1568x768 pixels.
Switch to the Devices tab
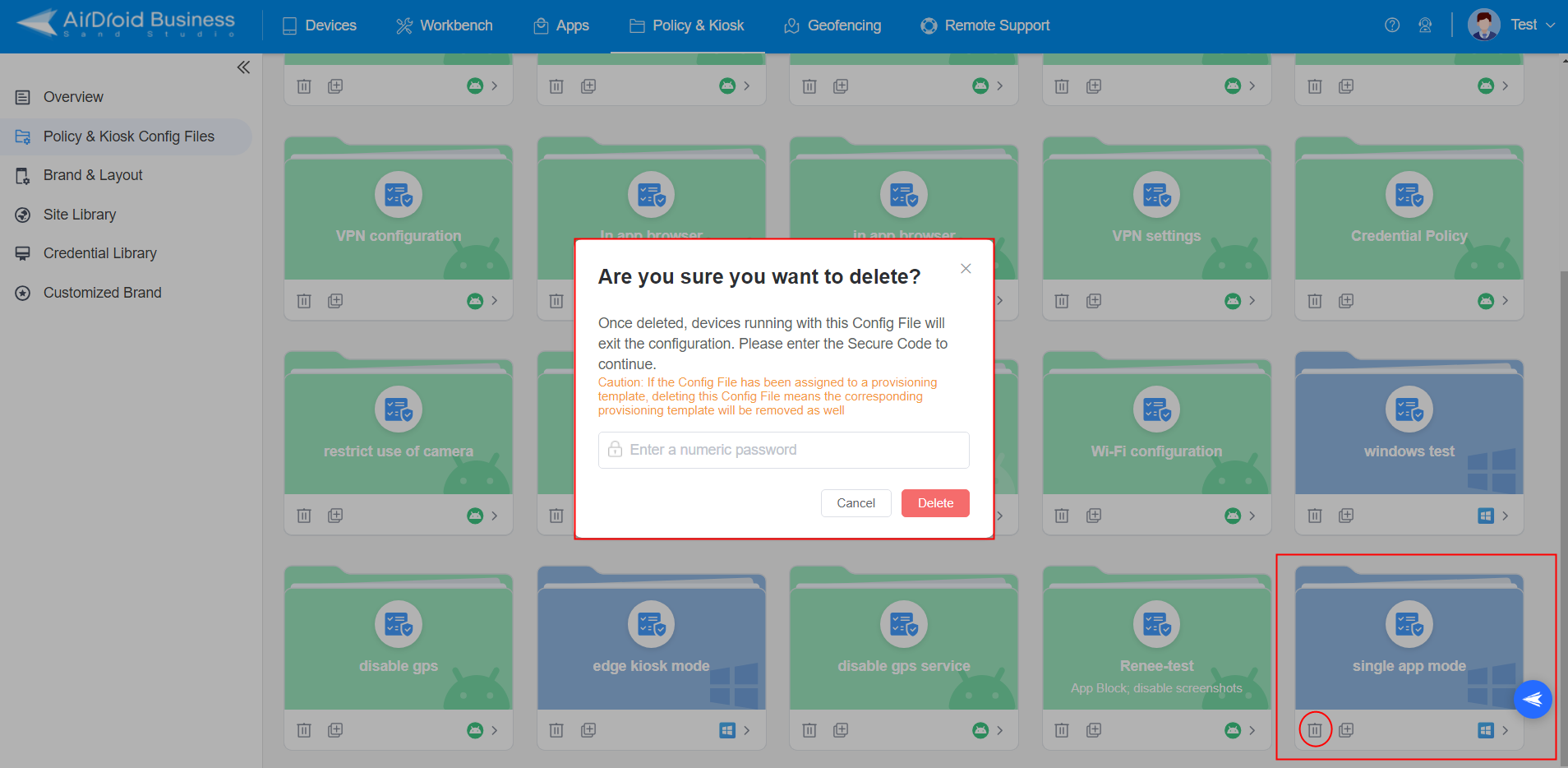pyautogui.click(x=319, y=25)
